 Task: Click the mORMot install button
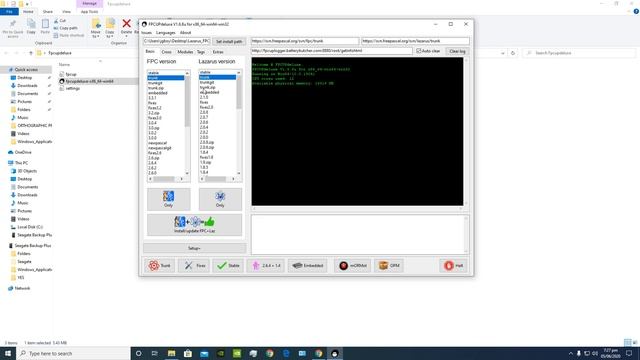point(353,265)
